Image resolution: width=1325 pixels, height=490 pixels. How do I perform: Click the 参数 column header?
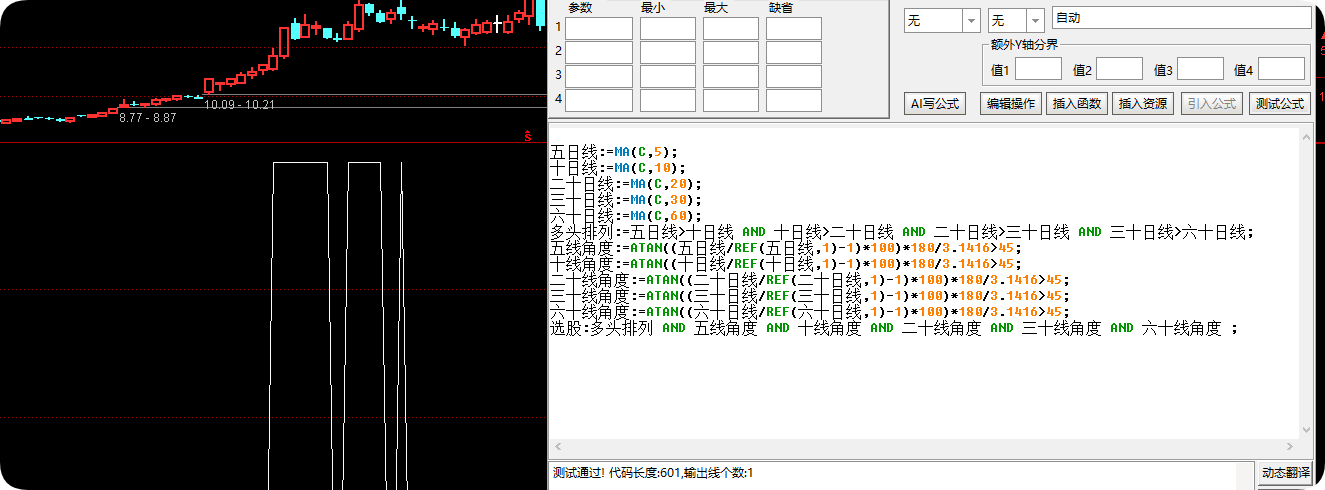[580, 8]
